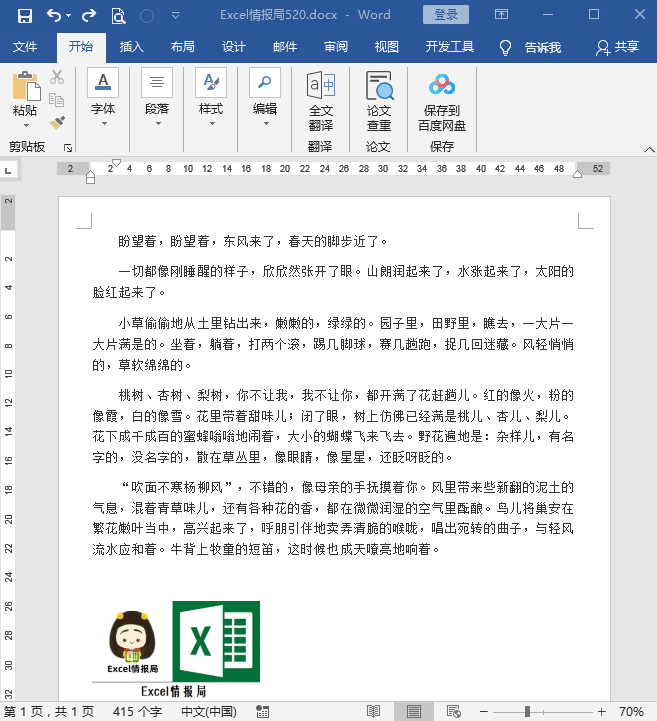Click the word count 415 个字
The width and height of the screenshot is (657, 721).
click(137, 712)
